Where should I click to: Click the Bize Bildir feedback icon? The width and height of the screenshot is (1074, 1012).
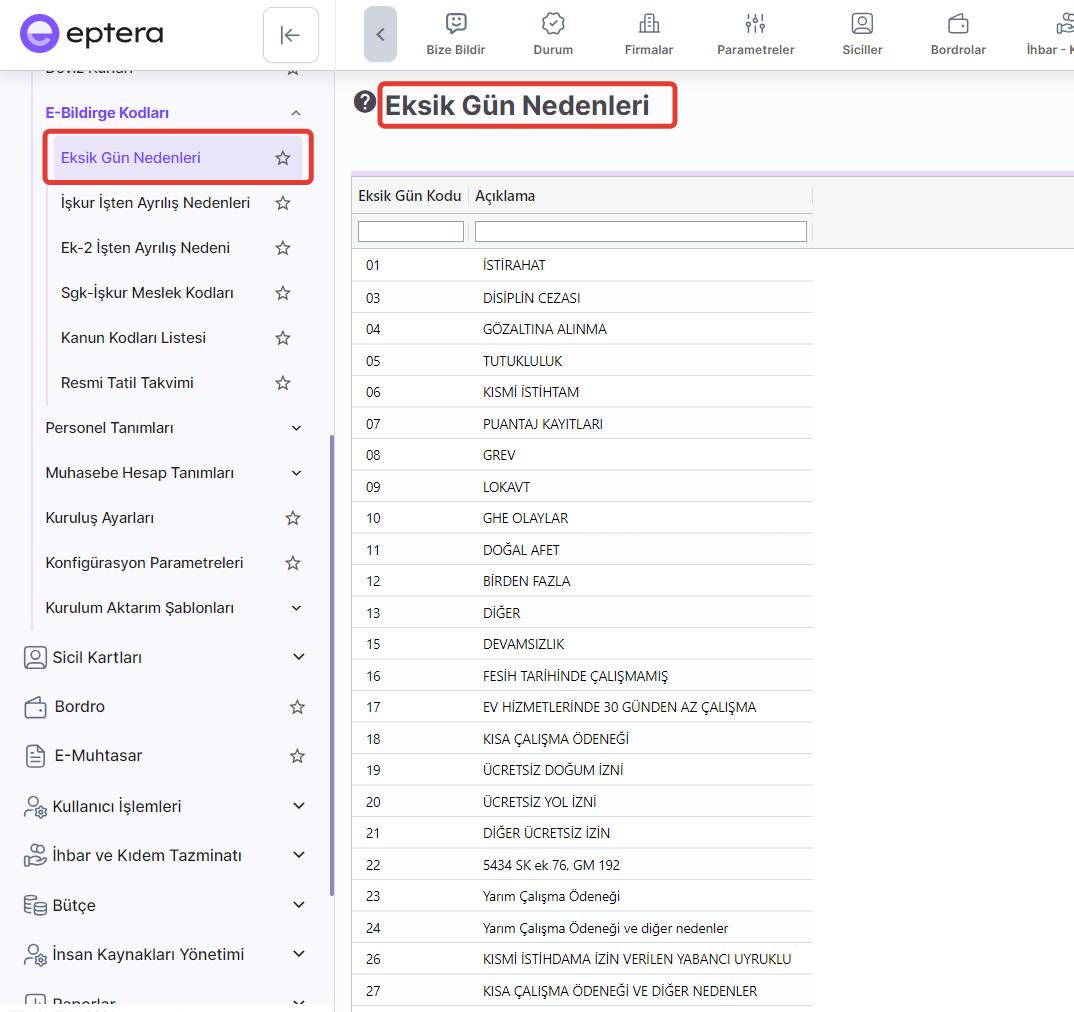pyautogui.click(x=456, y=24)
